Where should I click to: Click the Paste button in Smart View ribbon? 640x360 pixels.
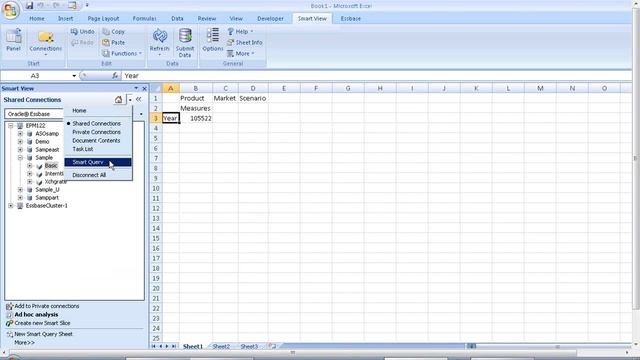114,42
